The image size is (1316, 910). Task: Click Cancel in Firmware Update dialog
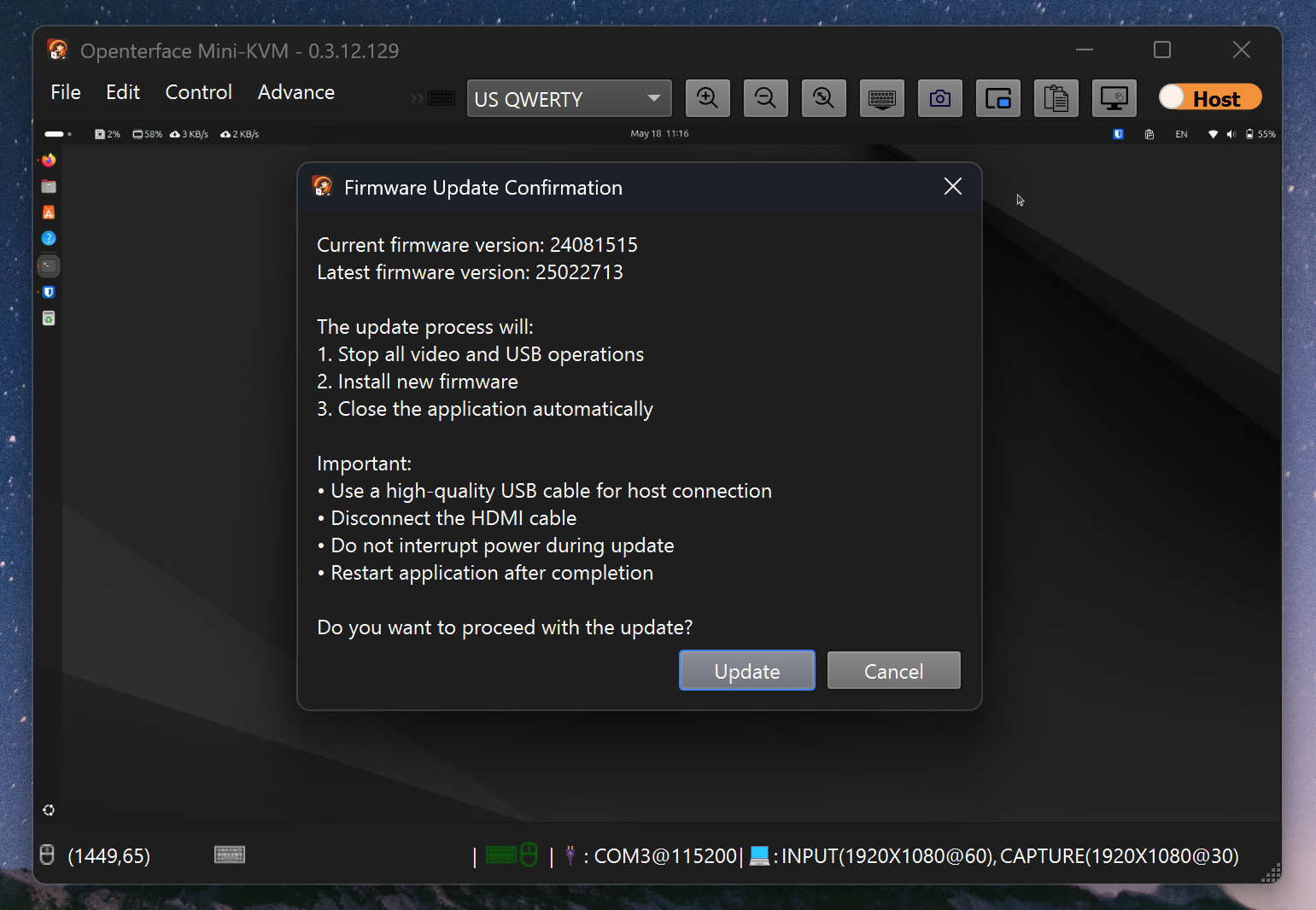click(893, 671)
